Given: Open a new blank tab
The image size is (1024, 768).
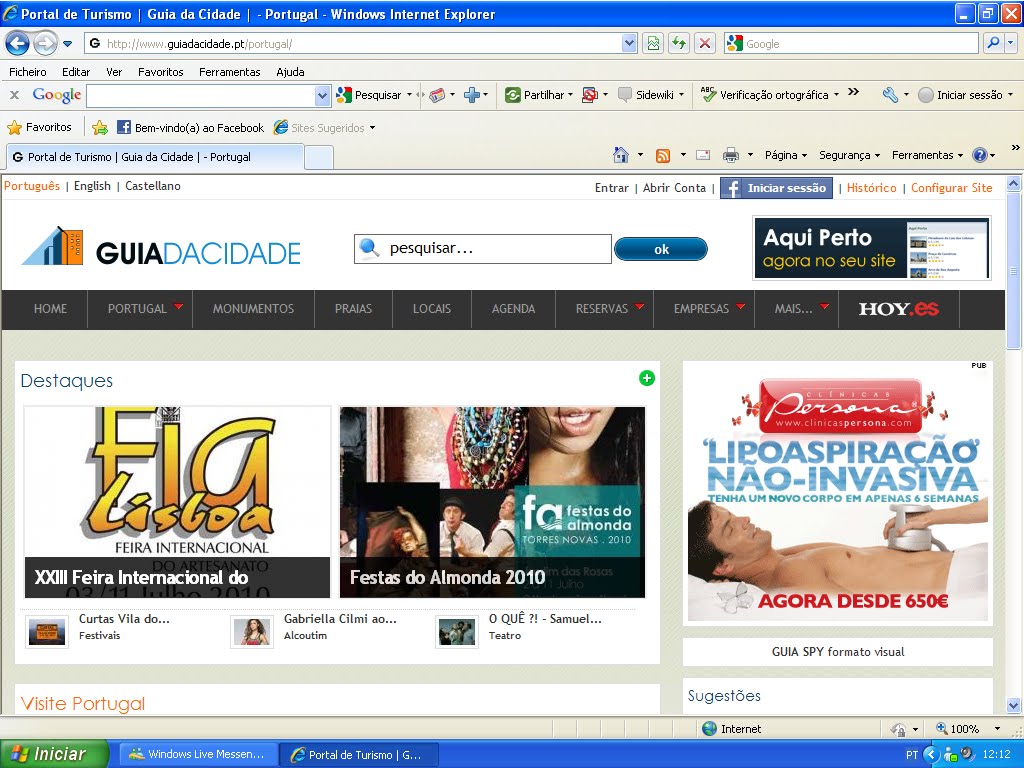Looking at the screenshot, I should coord(319,157).
